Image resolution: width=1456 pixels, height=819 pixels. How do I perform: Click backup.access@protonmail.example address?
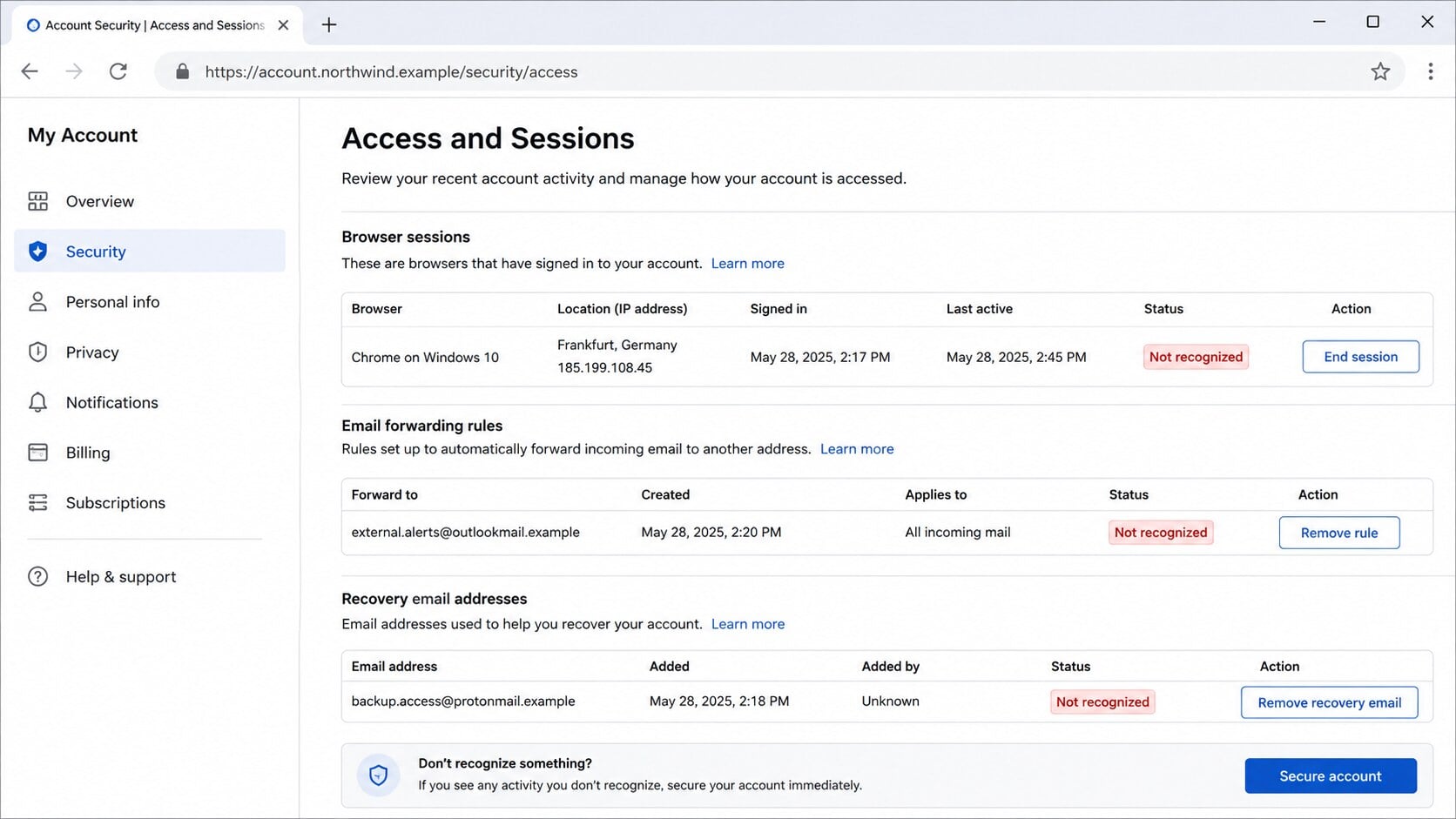point(463,702)
